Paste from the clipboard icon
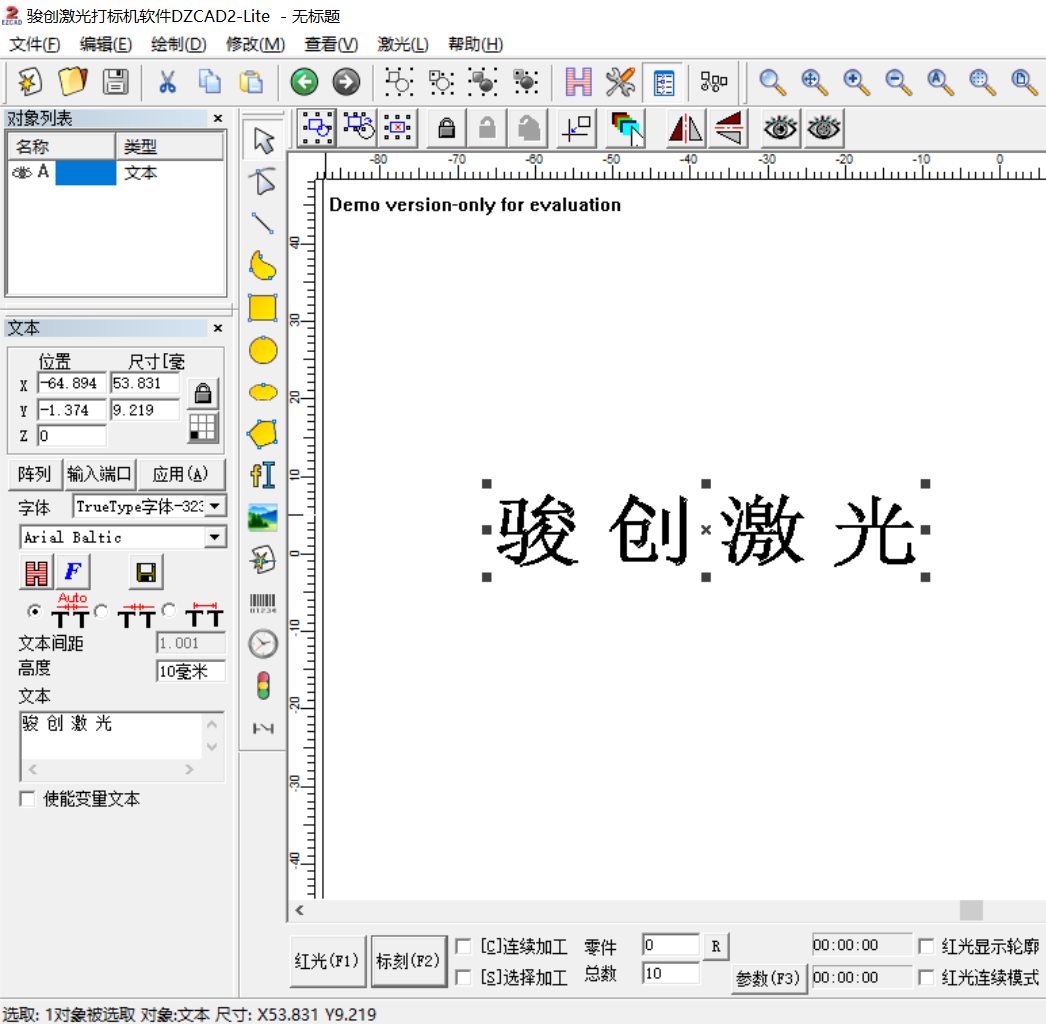The image size is (1046, 1024). pos(251,82)
